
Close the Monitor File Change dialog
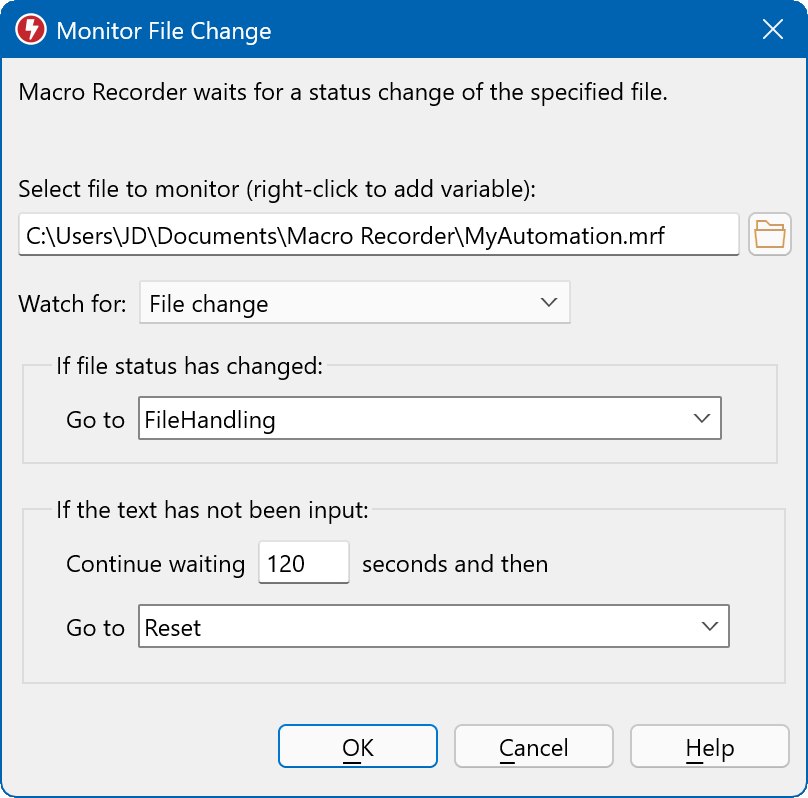click(773, 30)
